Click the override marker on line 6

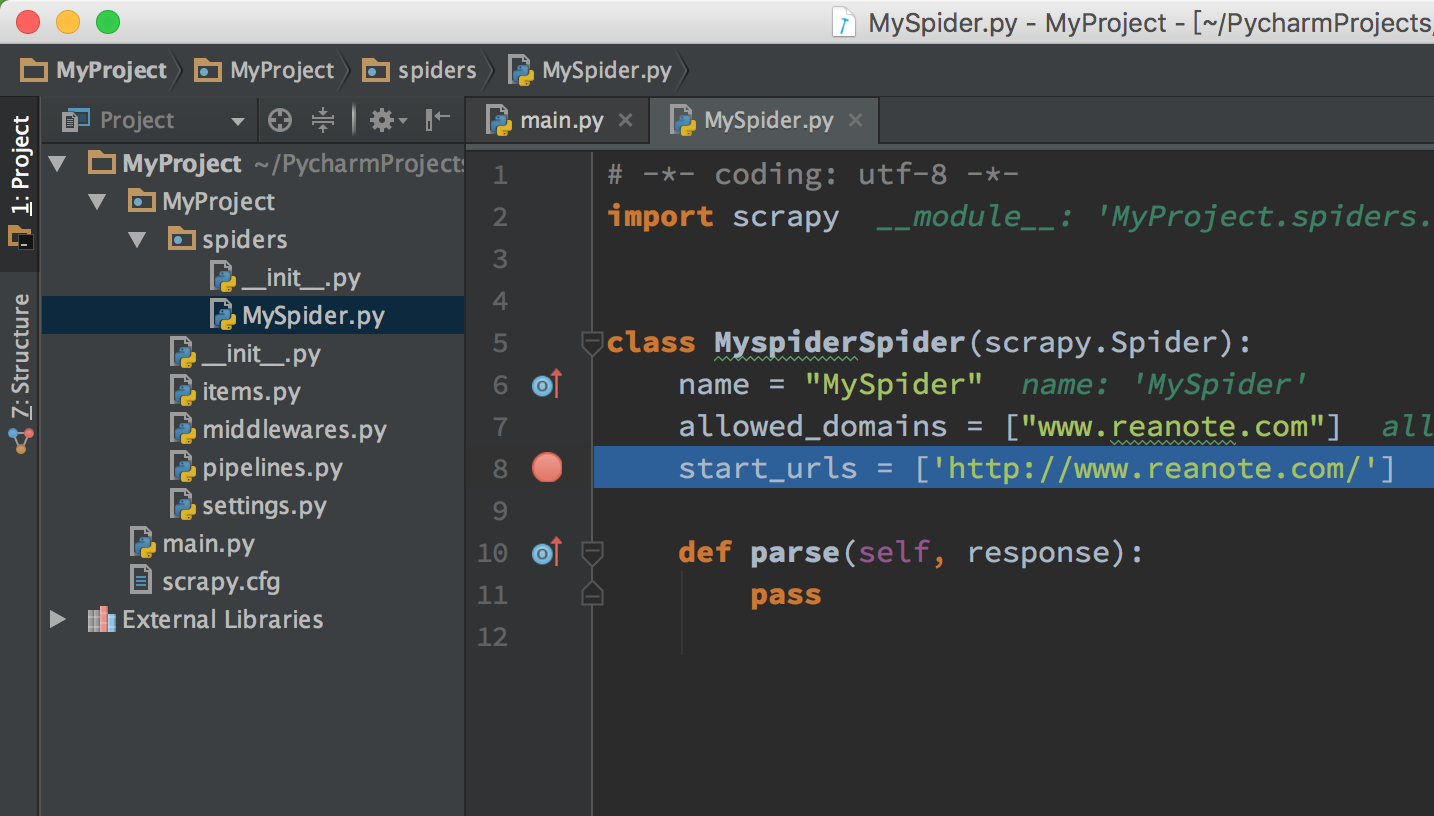tap(547, 384)
